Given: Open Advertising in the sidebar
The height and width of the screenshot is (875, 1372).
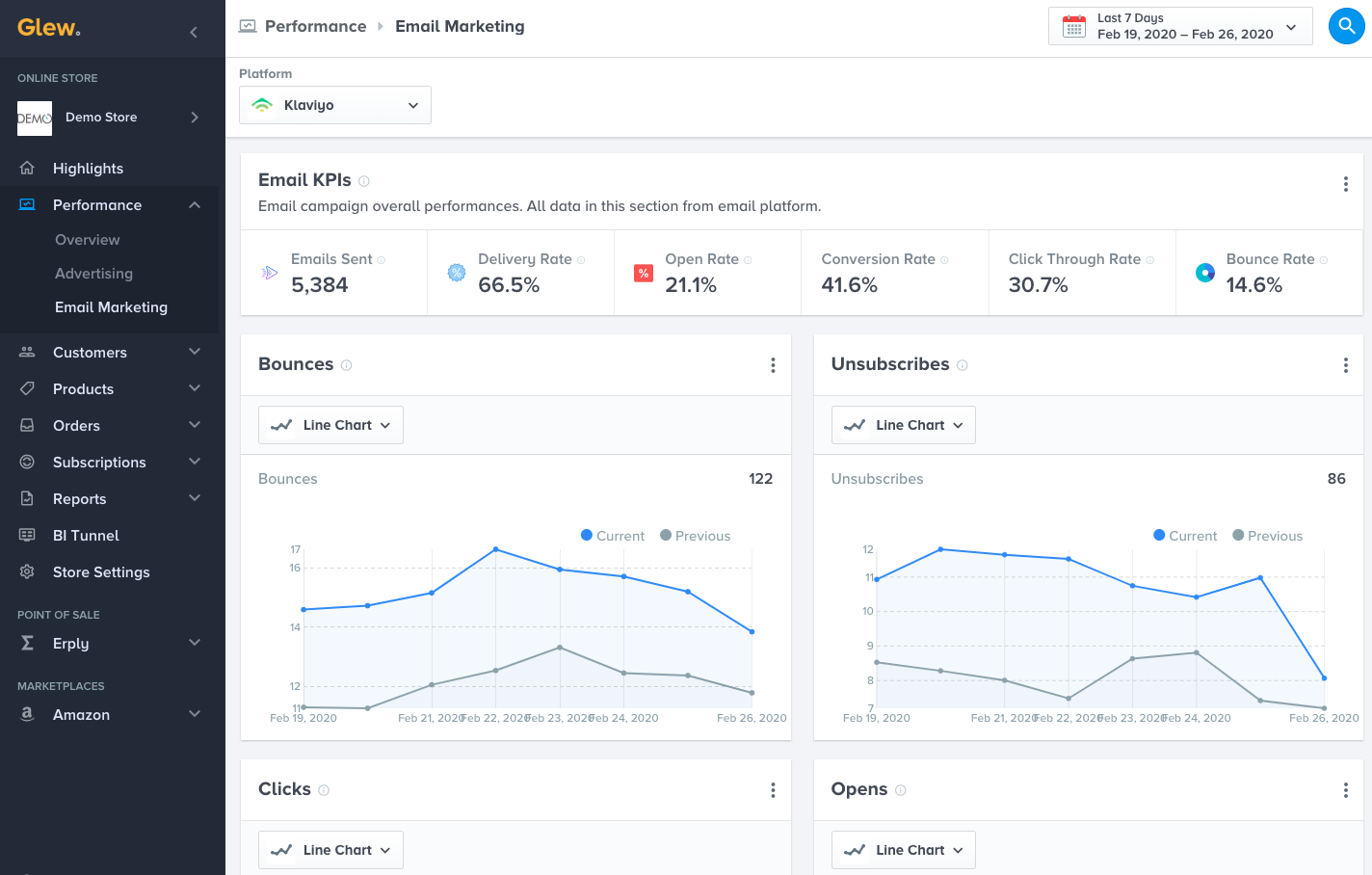Looking at the screenshot, I should (93, 274).
